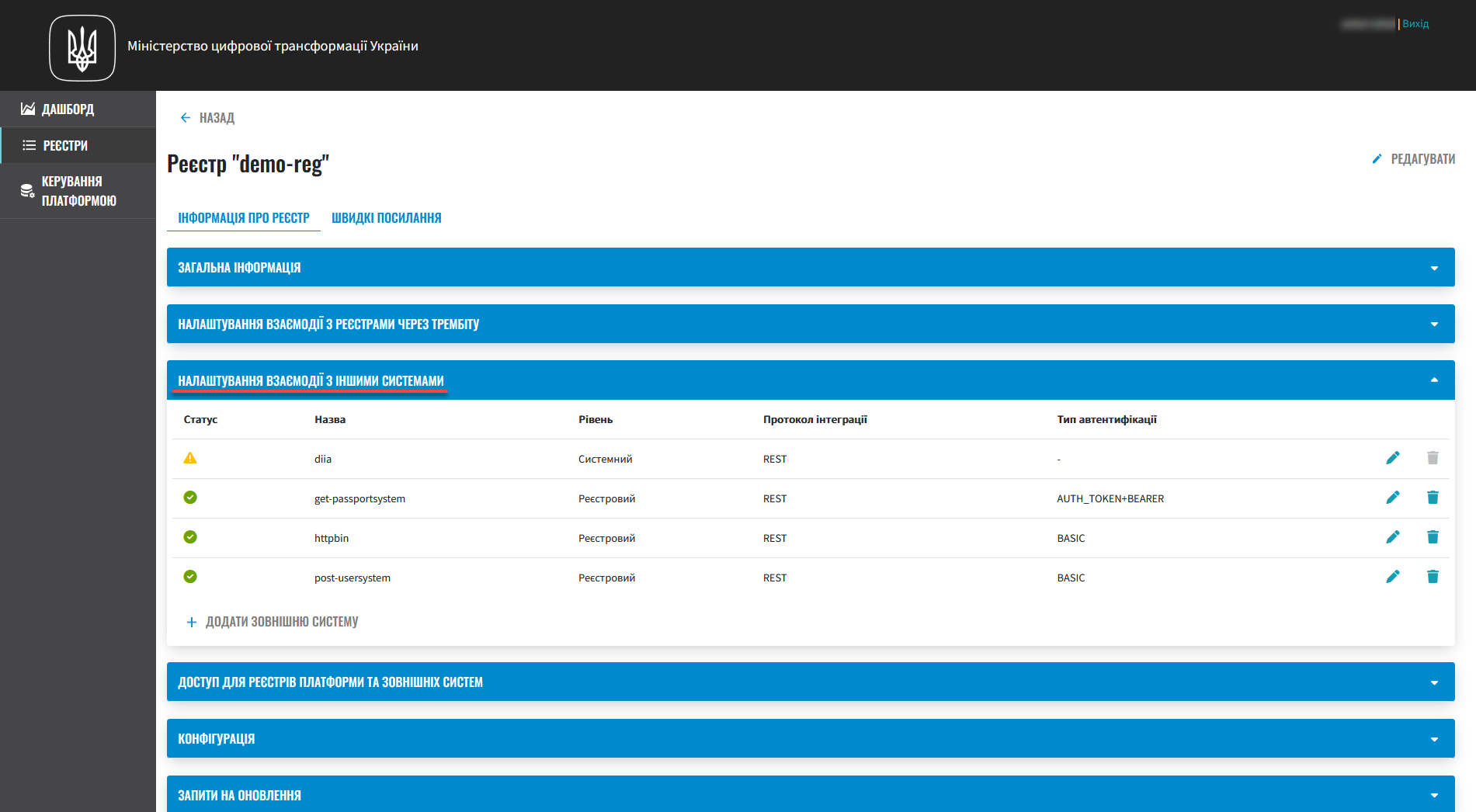Image resolution: width=1476 pixels, height=812 pixels.
Task: Click the ministry name header text
Action: [x=273, y=46]
